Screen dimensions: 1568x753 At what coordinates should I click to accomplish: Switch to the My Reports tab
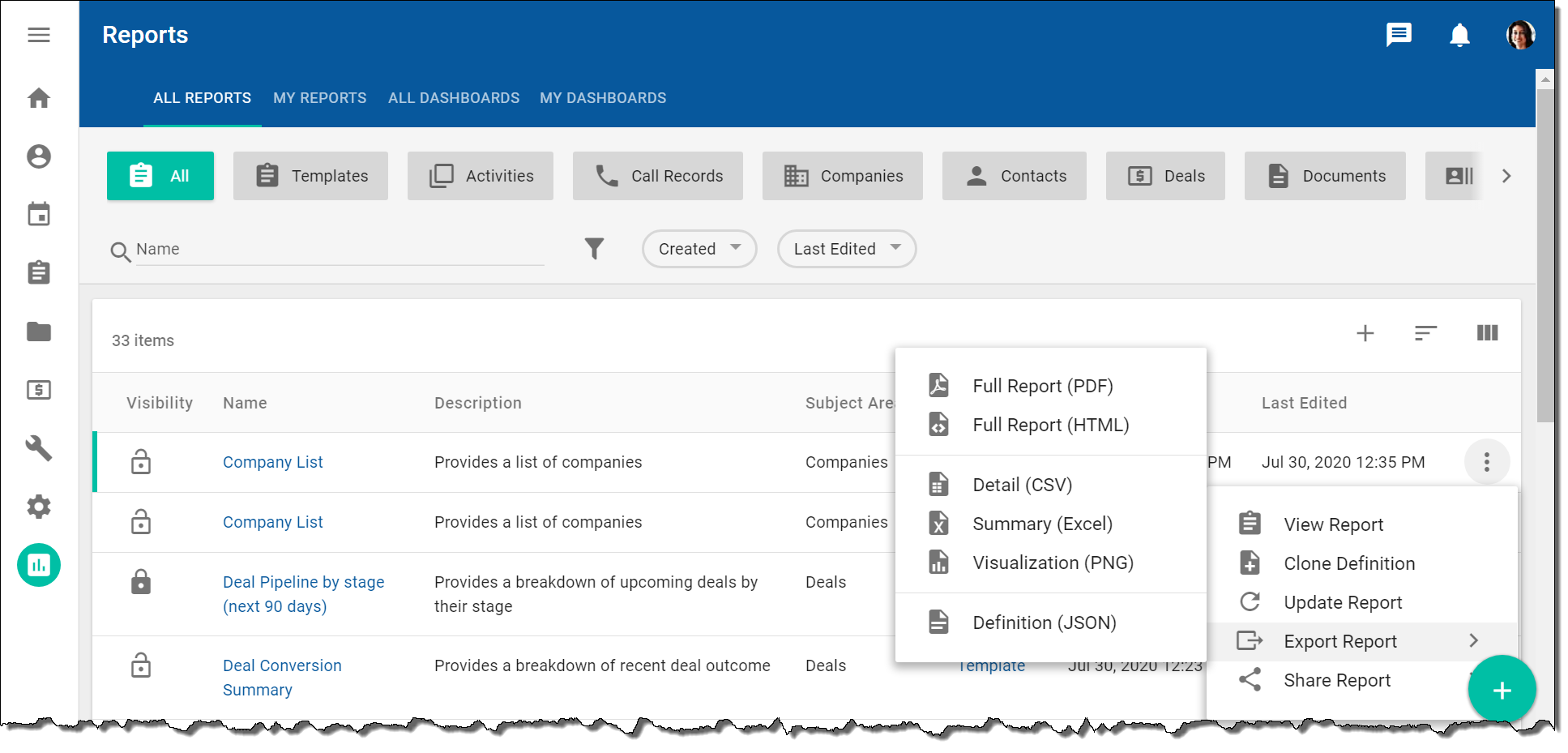[x=319, y=98]
